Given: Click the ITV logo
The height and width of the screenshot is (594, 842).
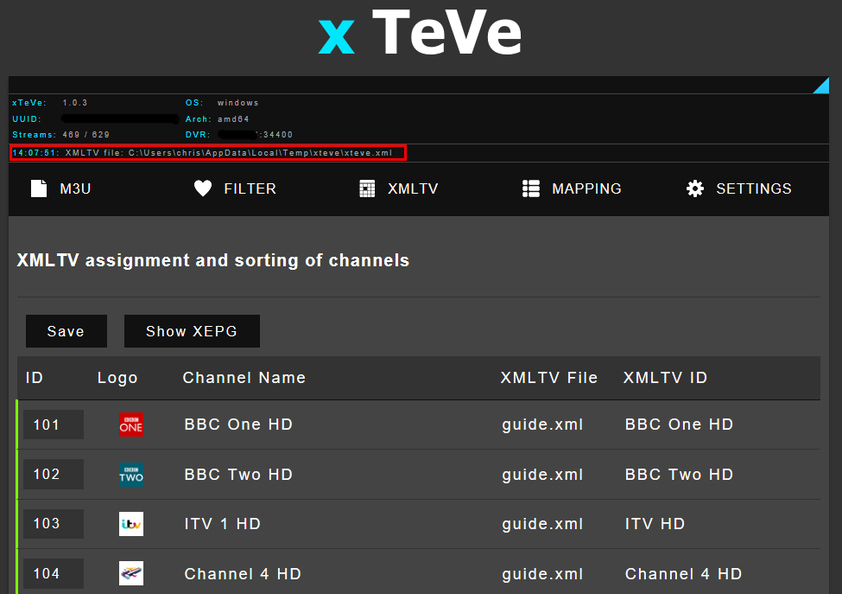Looking at the screenshot, I should (x=131, y=524).
